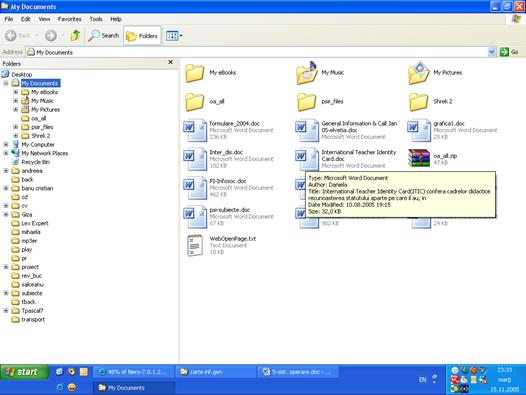Open the My Music folder icon
This screenshot has width=526, height=395.
(x=307, y=73)
